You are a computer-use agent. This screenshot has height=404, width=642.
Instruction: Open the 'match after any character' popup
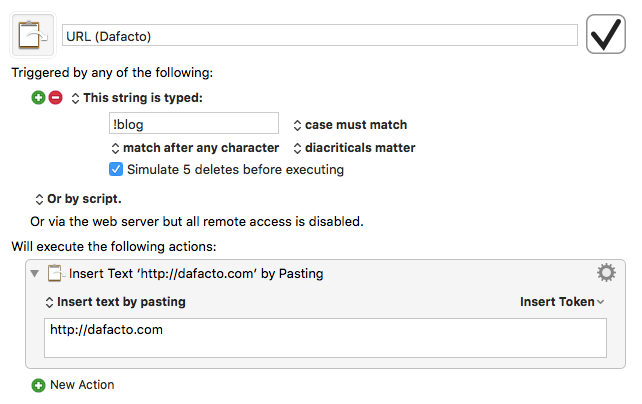(x=195, y=148)
